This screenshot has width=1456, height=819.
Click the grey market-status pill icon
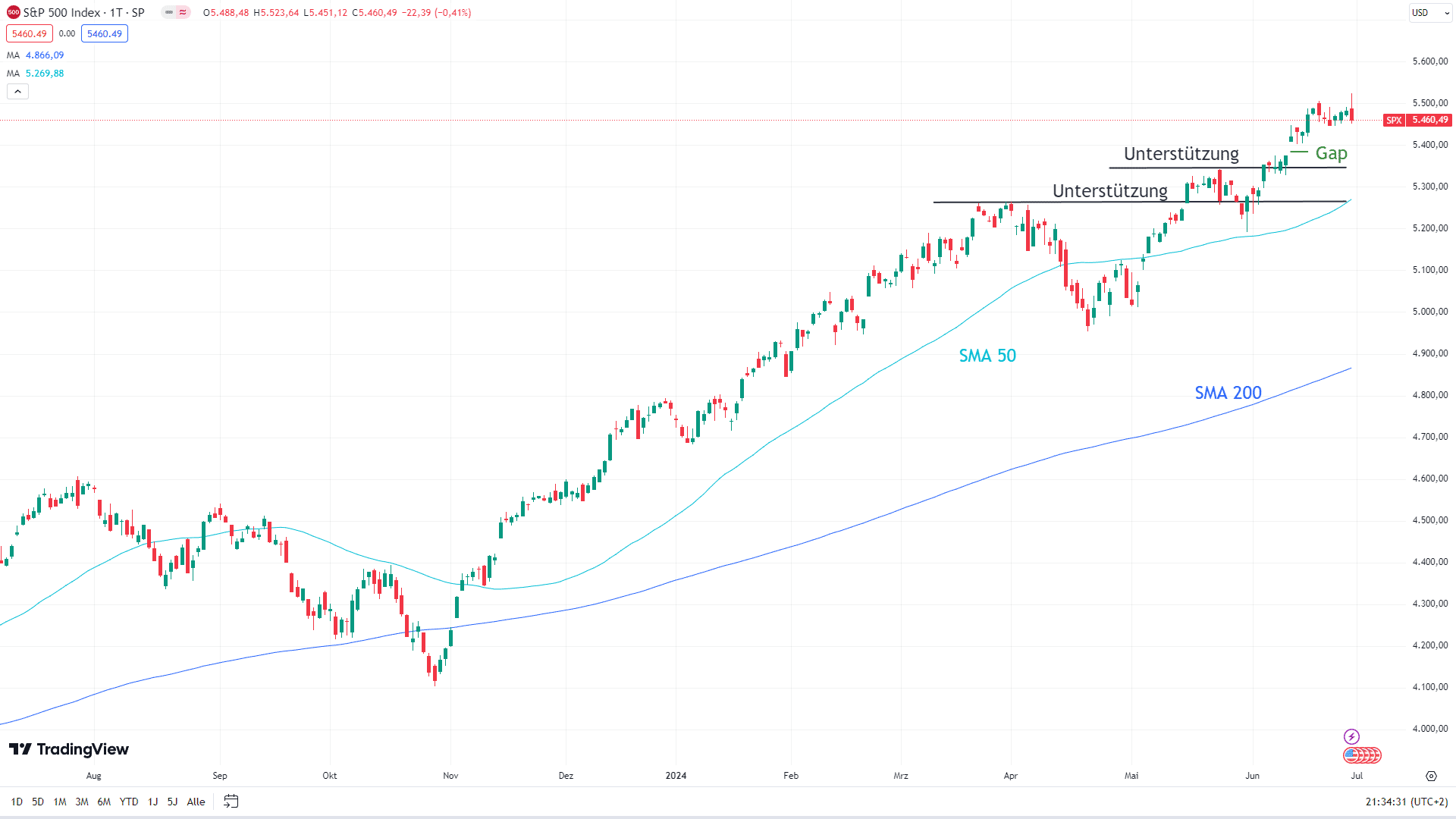click(x=169, y=12)
